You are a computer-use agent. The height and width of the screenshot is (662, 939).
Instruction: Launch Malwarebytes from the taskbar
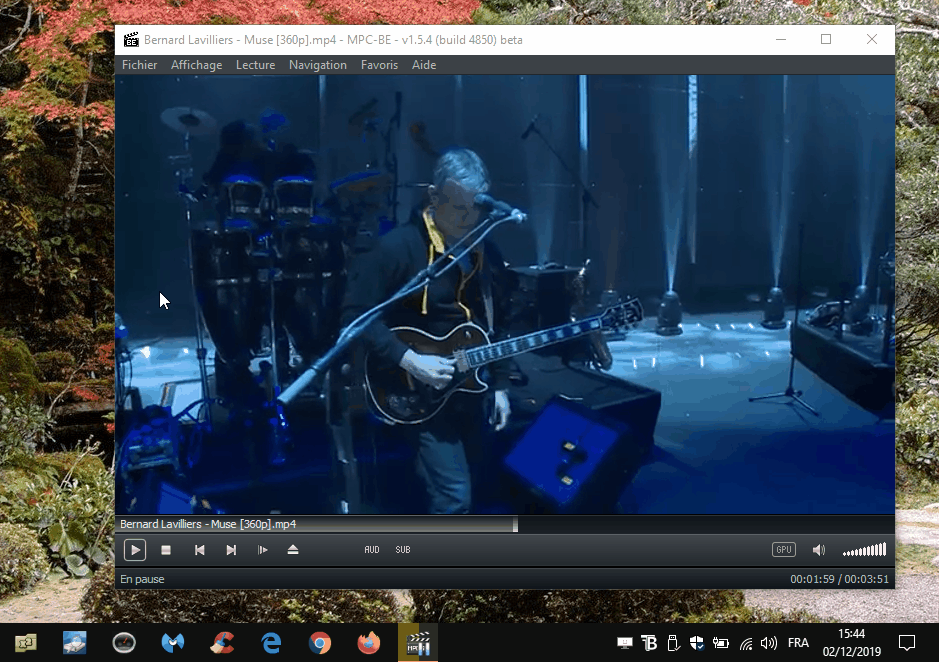tap(173, 643)
